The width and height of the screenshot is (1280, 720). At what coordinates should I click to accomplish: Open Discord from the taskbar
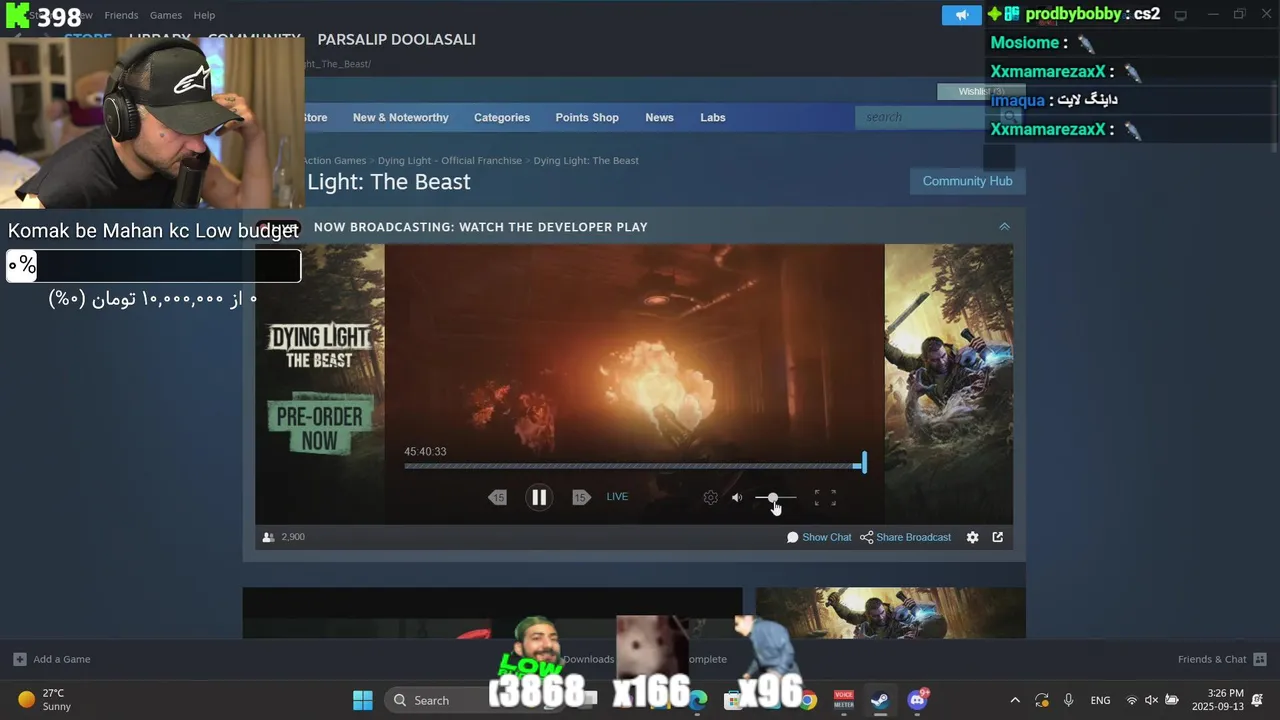point(917,700)
